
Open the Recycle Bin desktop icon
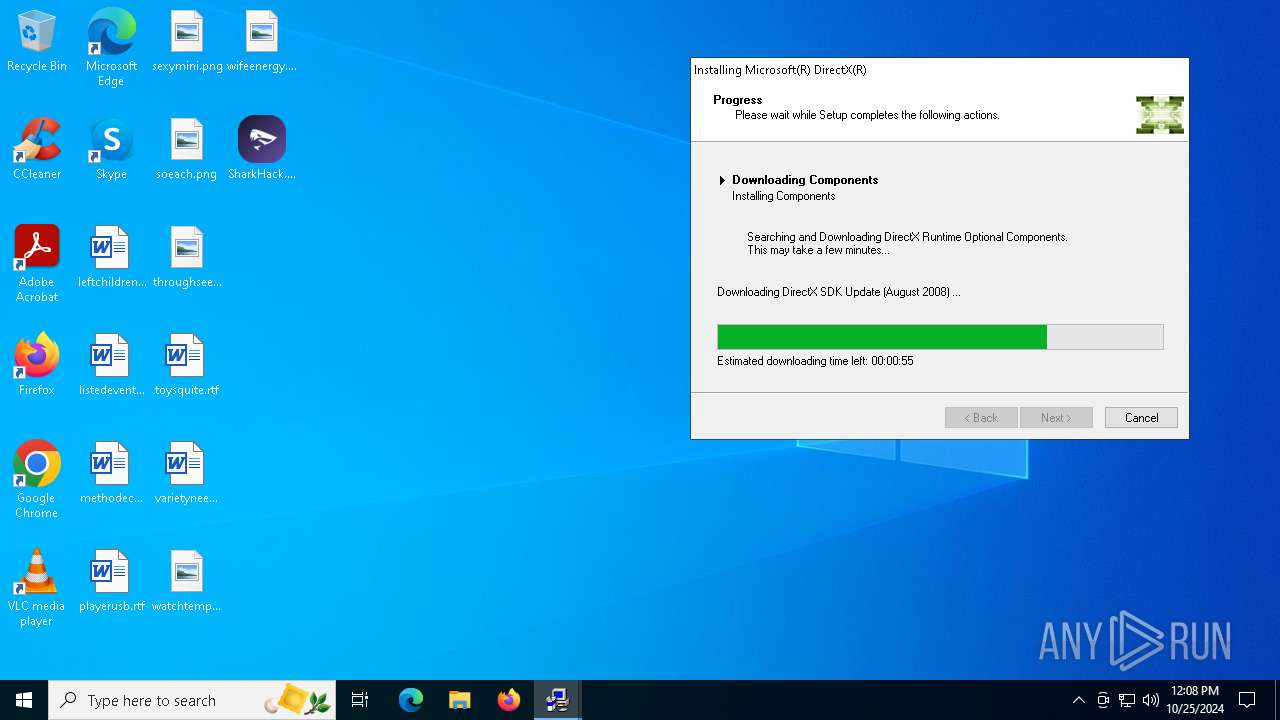37,42
